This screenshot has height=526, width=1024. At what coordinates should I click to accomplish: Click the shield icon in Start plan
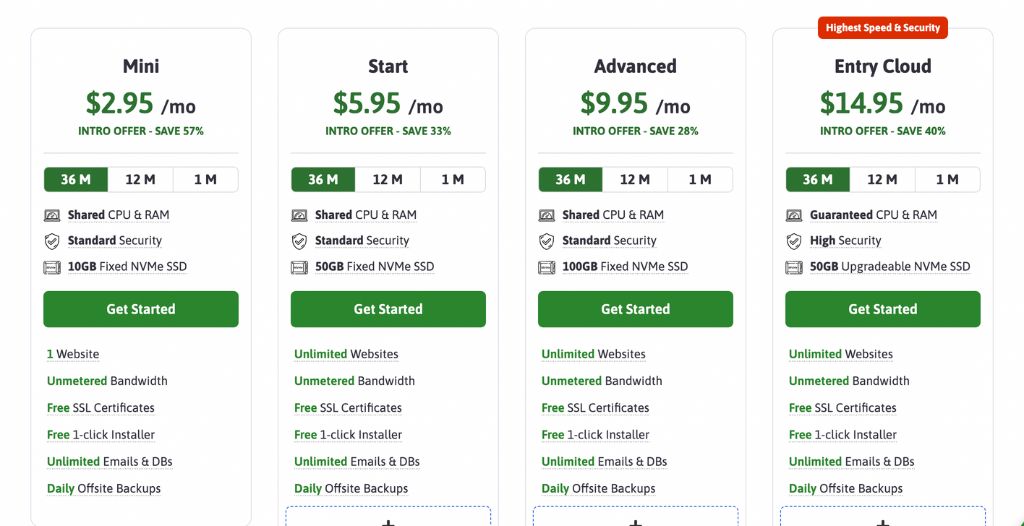pyautogui.click(x=299, y=241)
